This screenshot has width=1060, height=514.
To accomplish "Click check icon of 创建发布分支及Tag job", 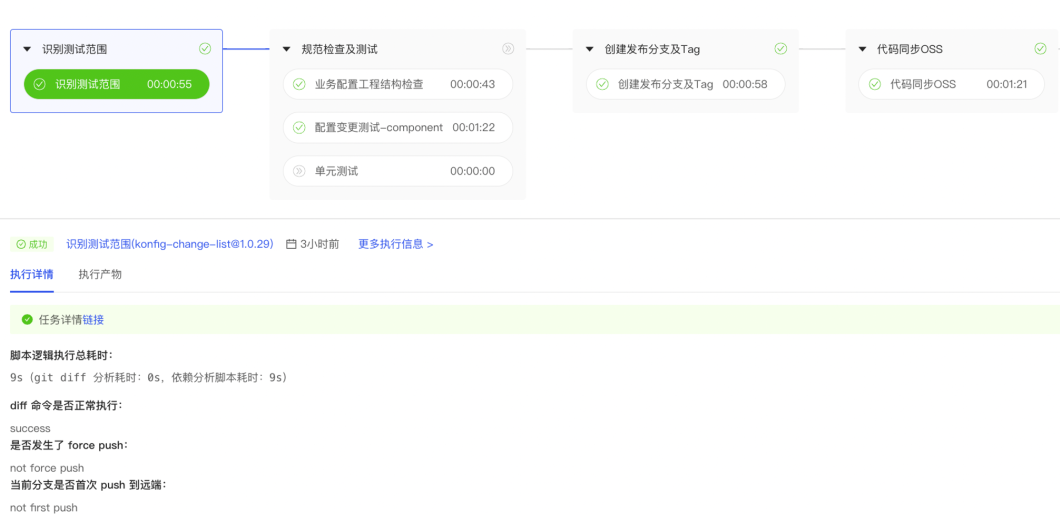I will coord(602,85).
